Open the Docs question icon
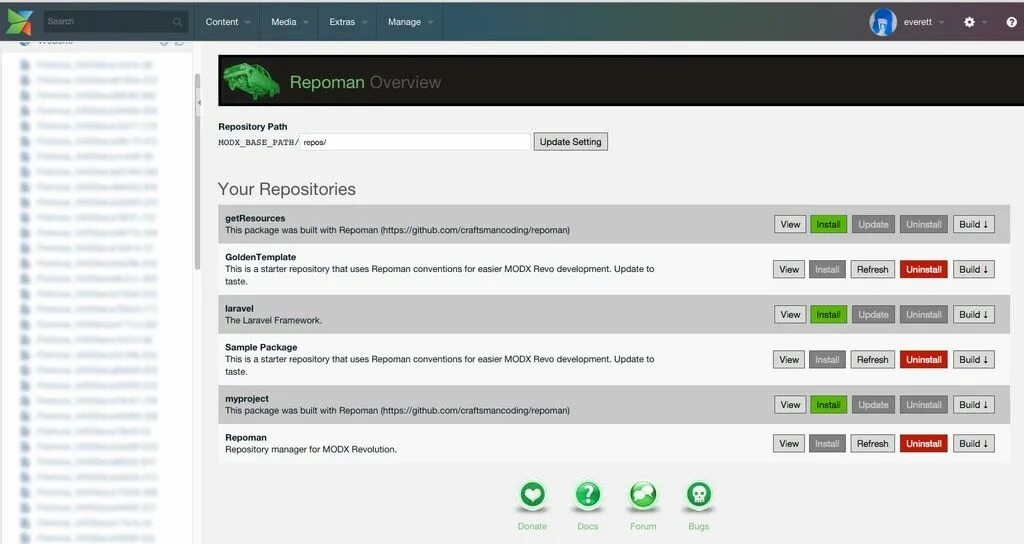 588,494
